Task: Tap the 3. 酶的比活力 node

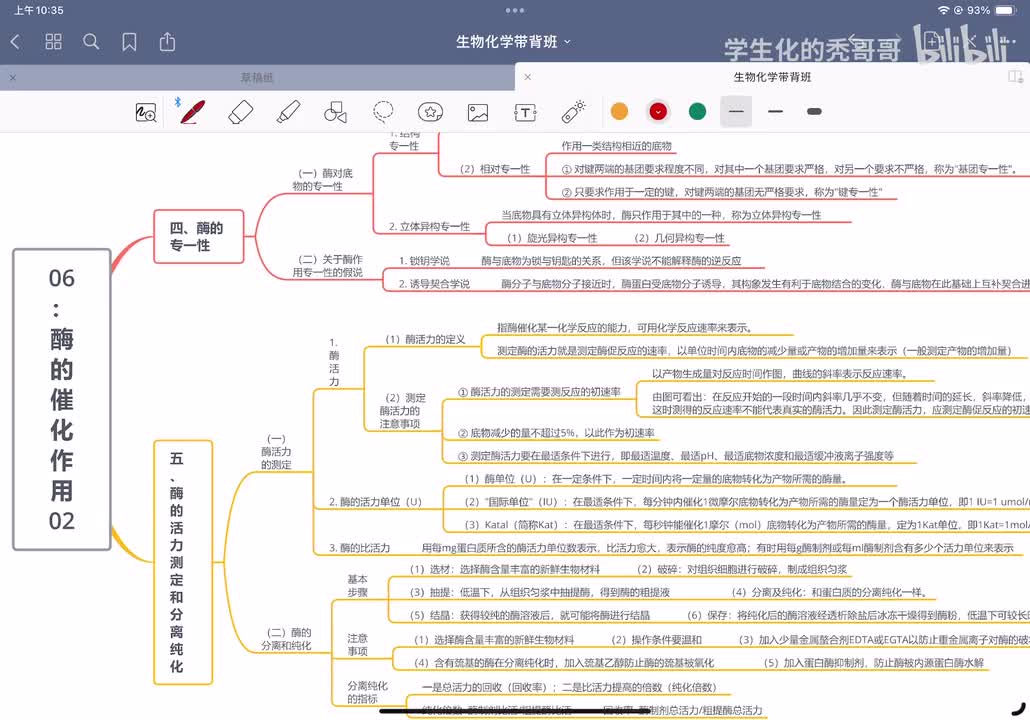Action: click(359, 548)
